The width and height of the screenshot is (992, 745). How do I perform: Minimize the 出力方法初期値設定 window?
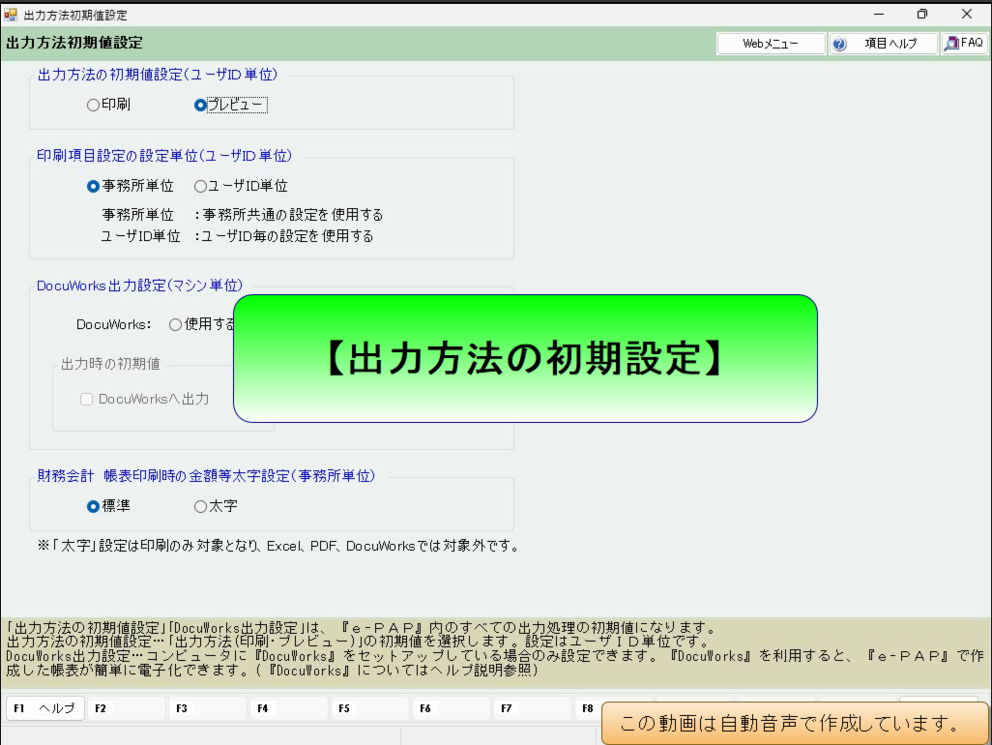click(x=879, y=14)
